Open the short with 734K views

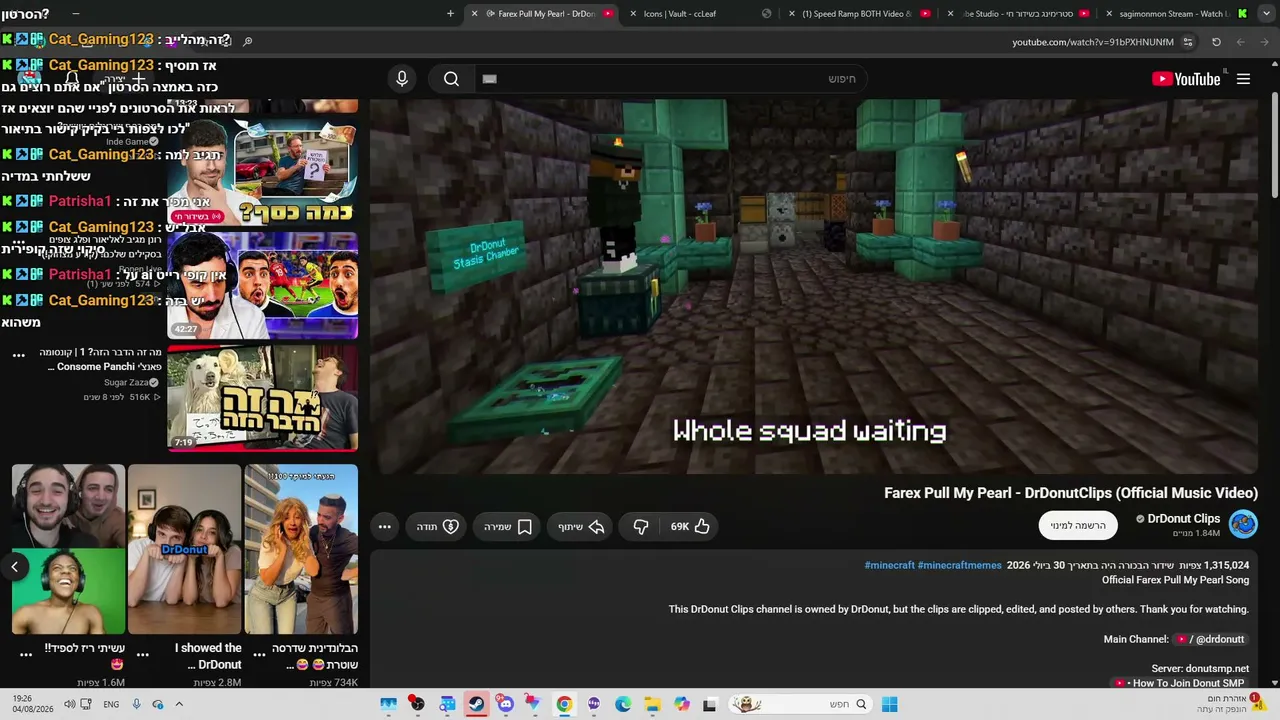coord(301,549)
